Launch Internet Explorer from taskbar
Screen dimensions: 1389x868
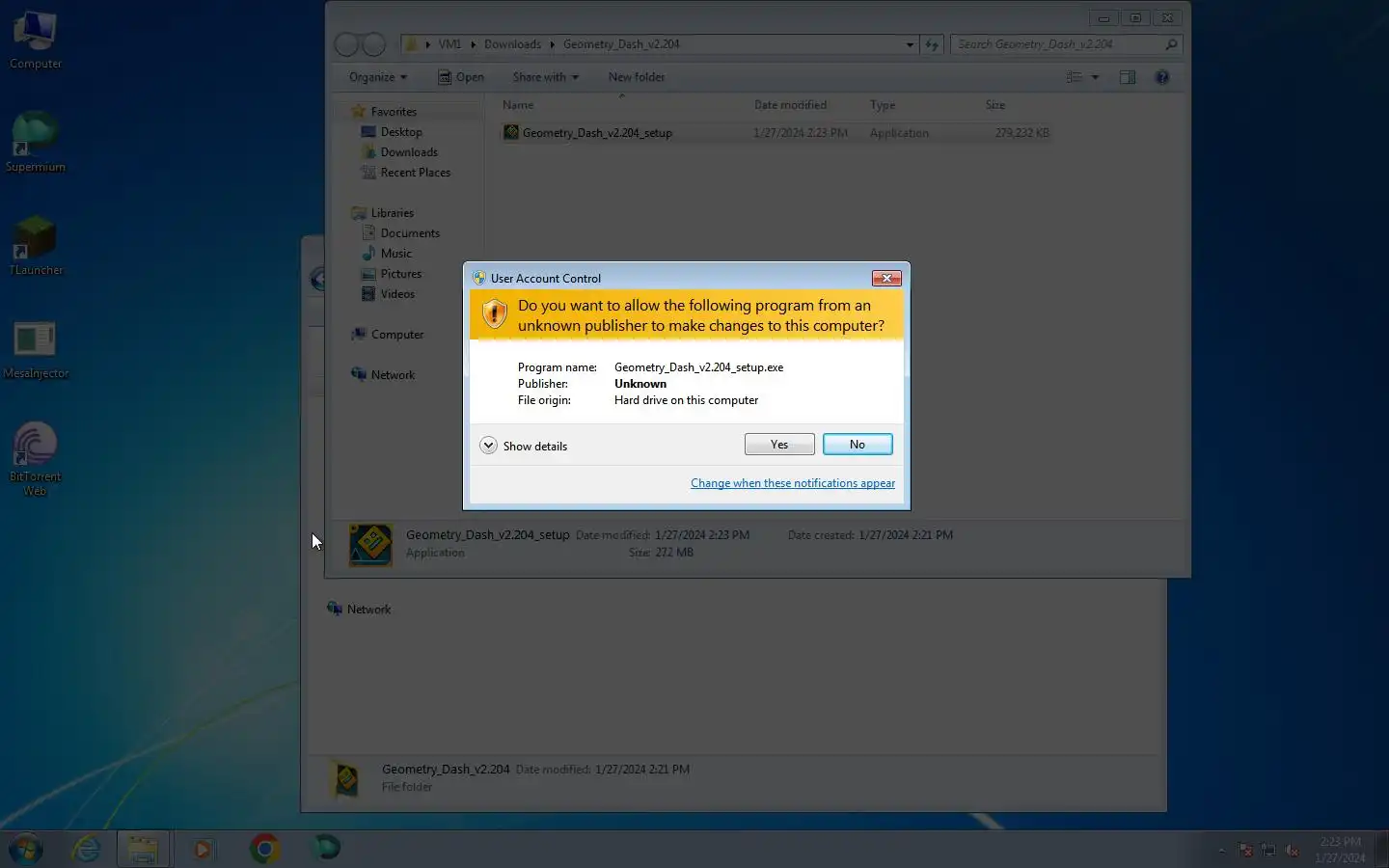point(87,849)
